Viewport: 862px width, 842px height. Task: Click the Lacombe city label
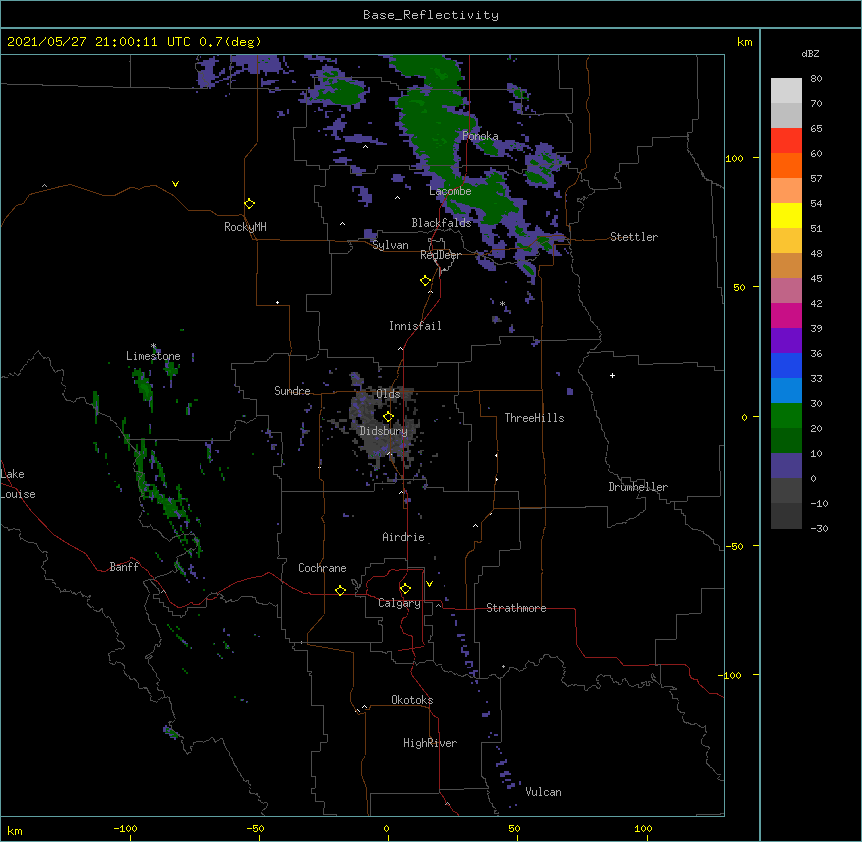pyautogui.click(x=450, y=191)
